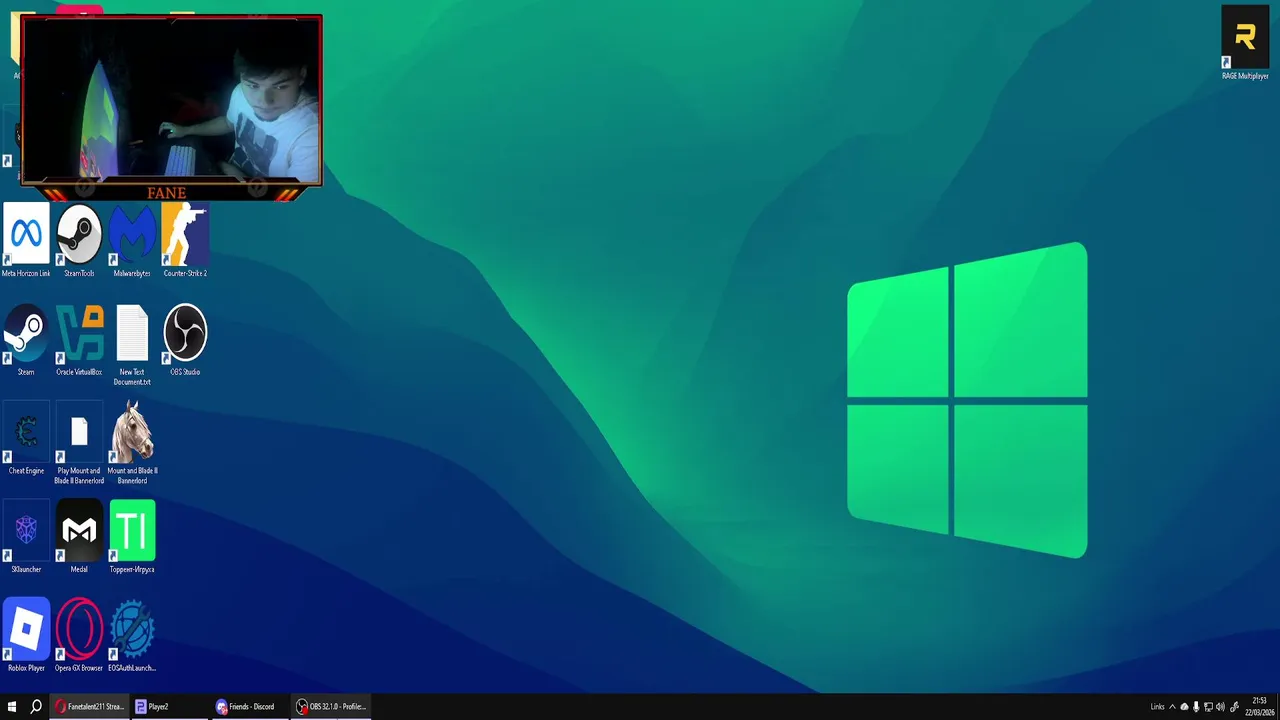Switch to the OBS 32.1.0 taskbar window
The height and width of the screenshot is (720, 1280).
[331, 706]
